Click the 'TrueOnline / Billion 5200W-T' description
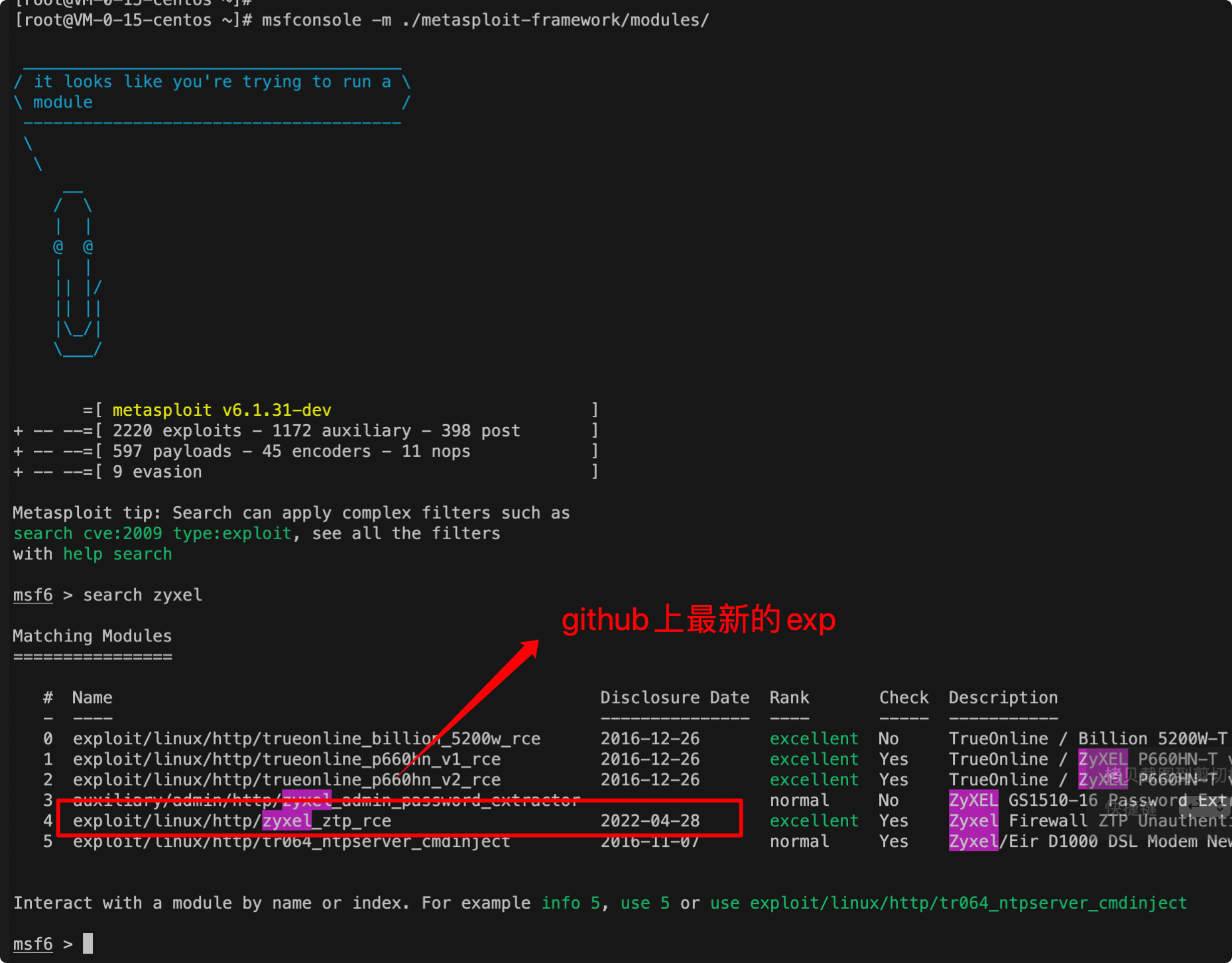Image resolution: width=1232 pixels, height=963 pixels. pyautogui.click(x=1088, y=739)
